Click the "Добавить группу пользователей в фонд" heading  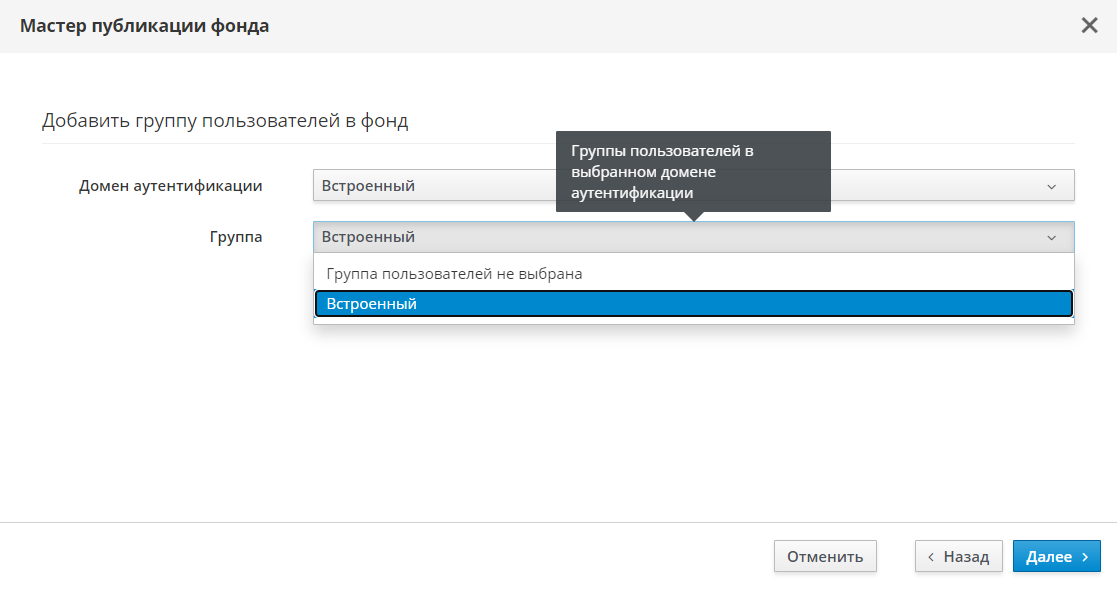[225, 122]
